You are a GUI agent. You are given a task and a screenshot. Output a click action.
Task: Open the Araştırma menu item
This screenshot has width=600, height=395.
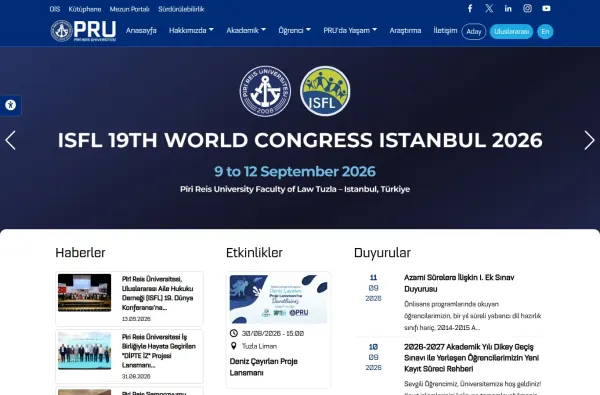pos(405,30)
